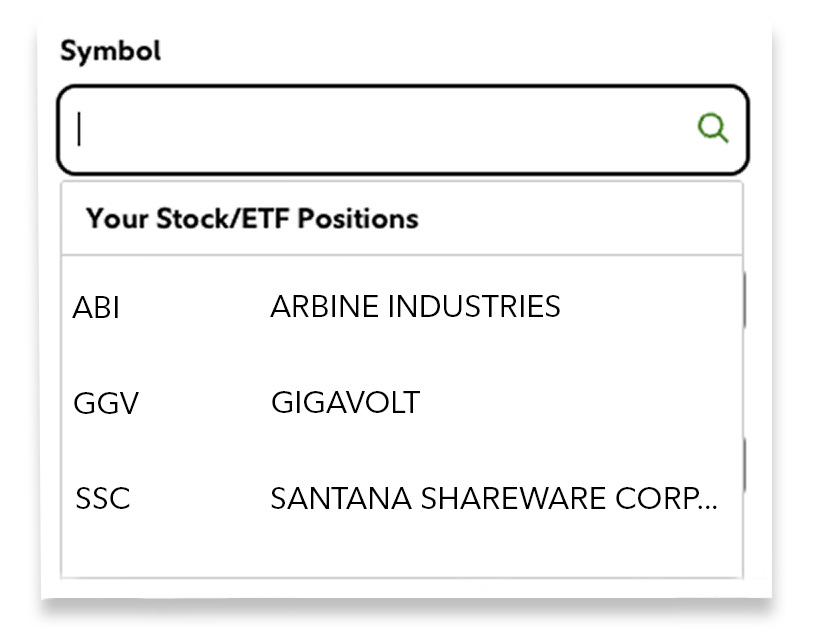813x637 pixels.
Task: Click the gray edge right of ARBINE INDUSTRIES row
Action: point(745,301)
